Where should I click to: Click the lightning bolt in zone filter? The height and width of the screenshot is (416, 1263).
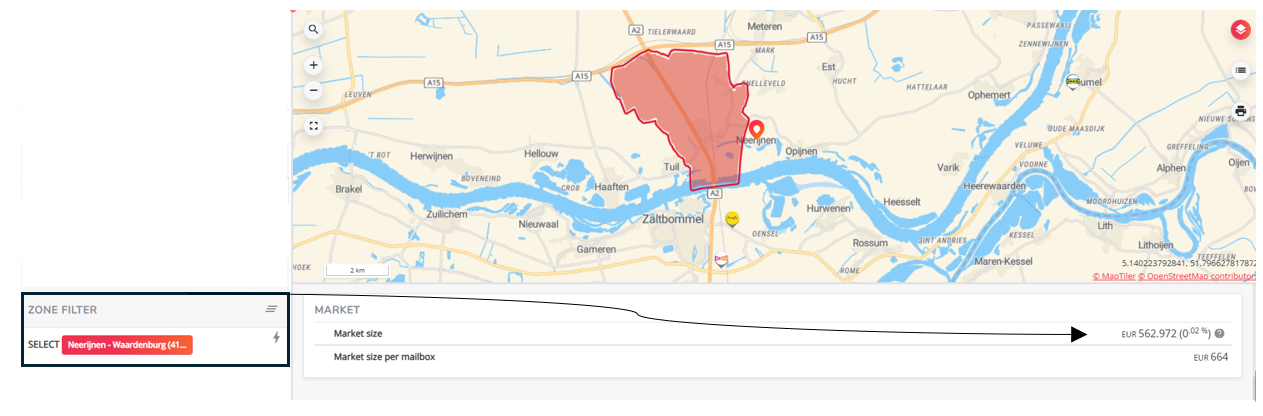276,338
